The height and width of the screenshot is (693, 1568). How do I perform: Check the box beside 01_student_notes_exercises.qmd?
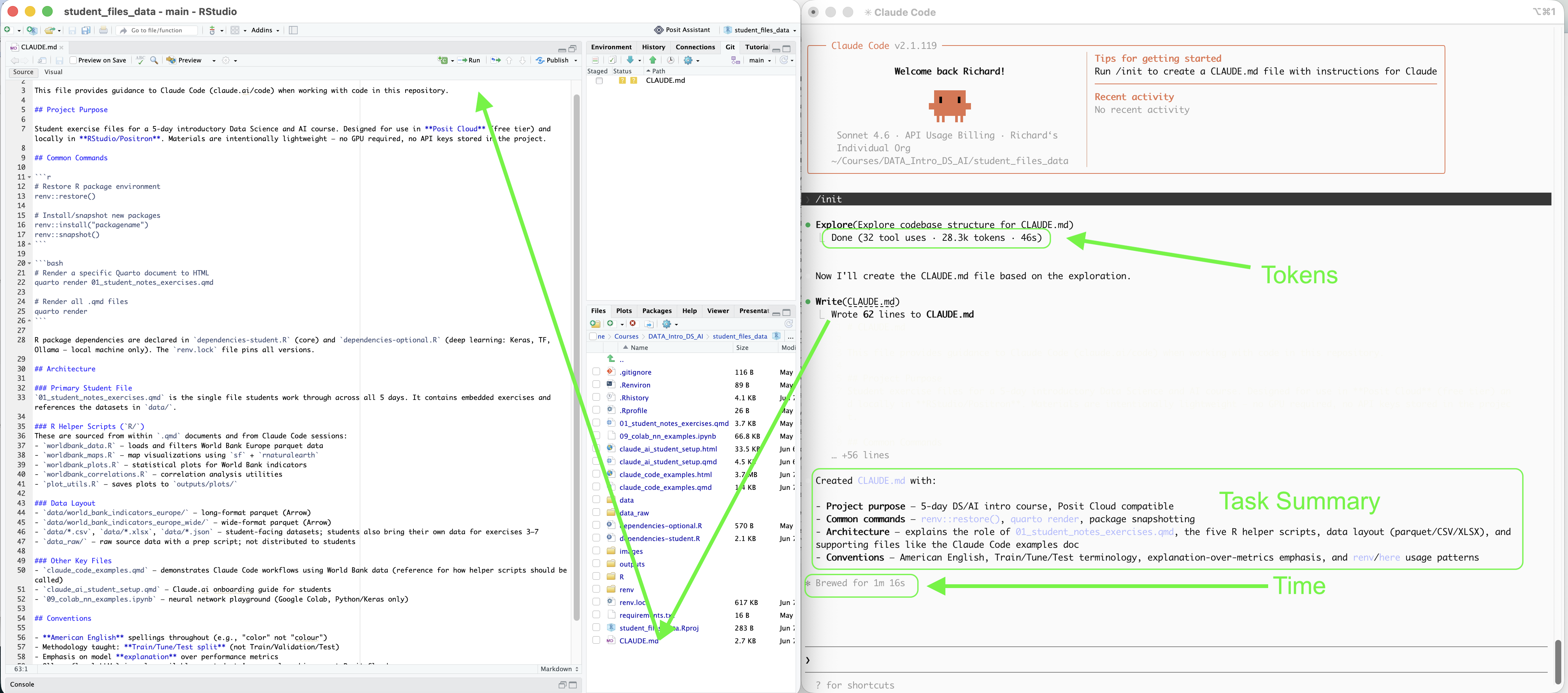(597, 423)
